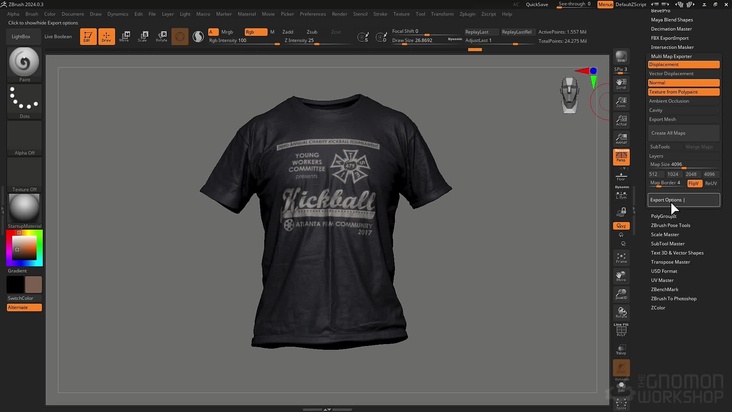Click the camera head orientation icon
This screenshot has width=732, height=412.
pyautogui.click(x=570, y=95)
